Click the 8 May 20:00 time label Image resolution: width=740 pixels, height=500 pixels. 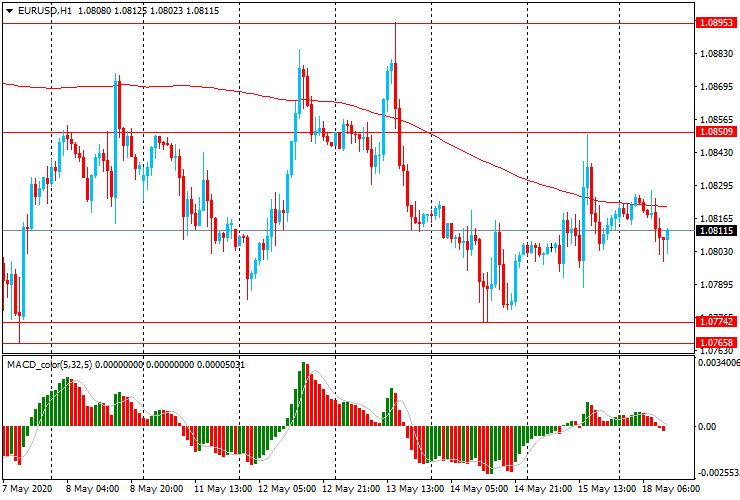click(157, 489)
